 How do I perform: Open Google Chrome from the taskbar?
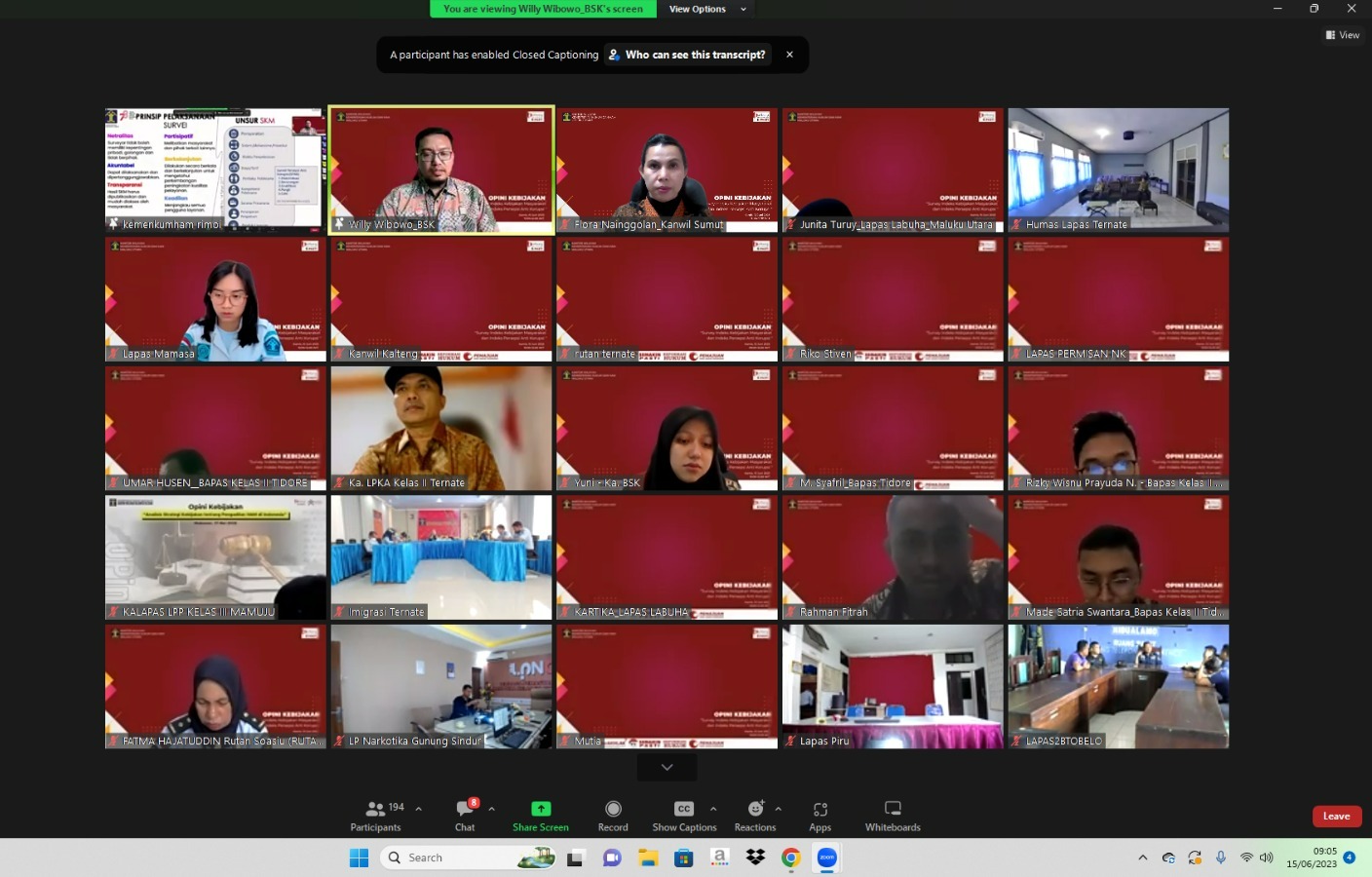791,858
